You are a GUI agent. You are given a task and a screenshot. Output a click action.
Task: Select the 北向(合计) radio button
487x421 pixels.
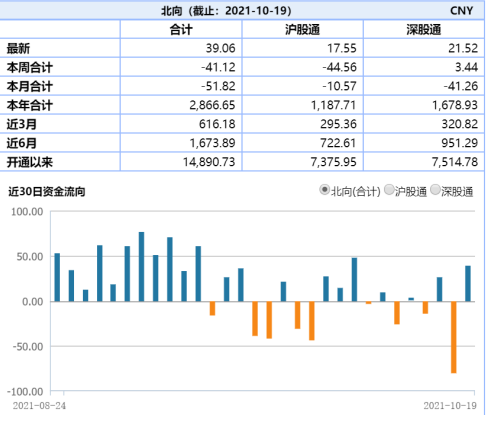coord(324,190)
